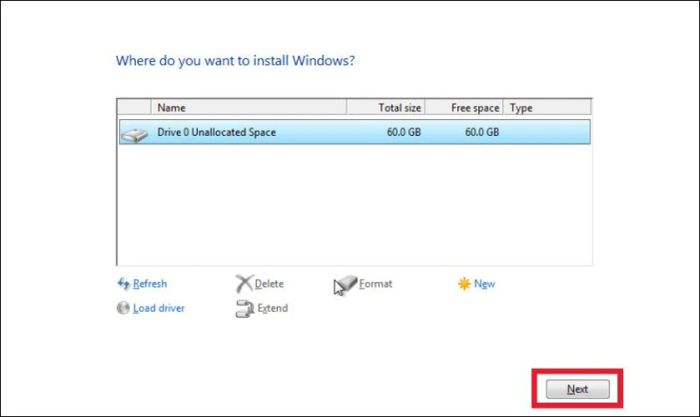This screenshot has height=417, width=700.
Task: Click the Next button
Action: (x=577, y=389)
